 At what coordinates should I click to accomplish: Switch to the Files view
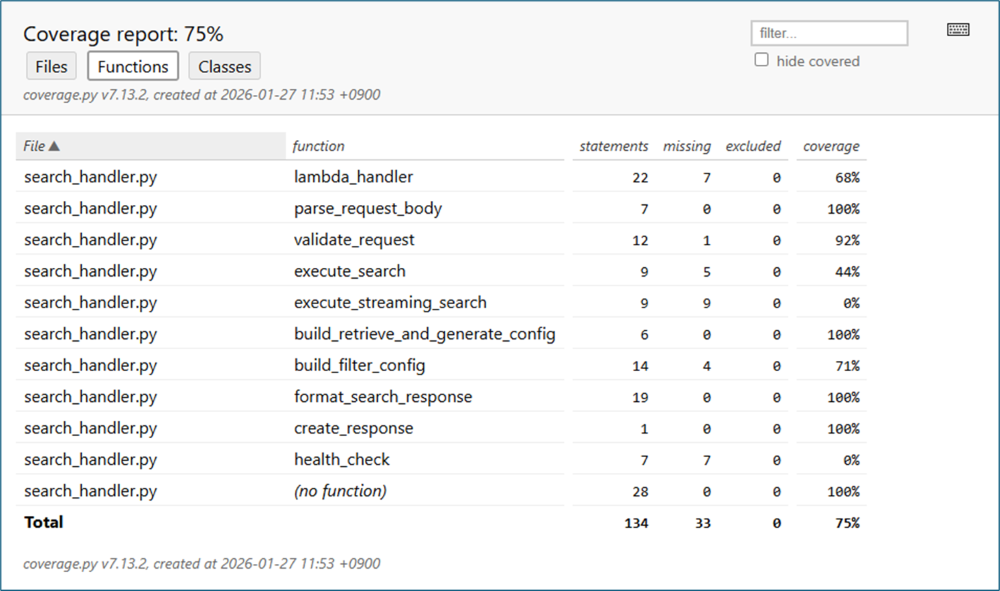pyautogui.click(x=51, y=67)
